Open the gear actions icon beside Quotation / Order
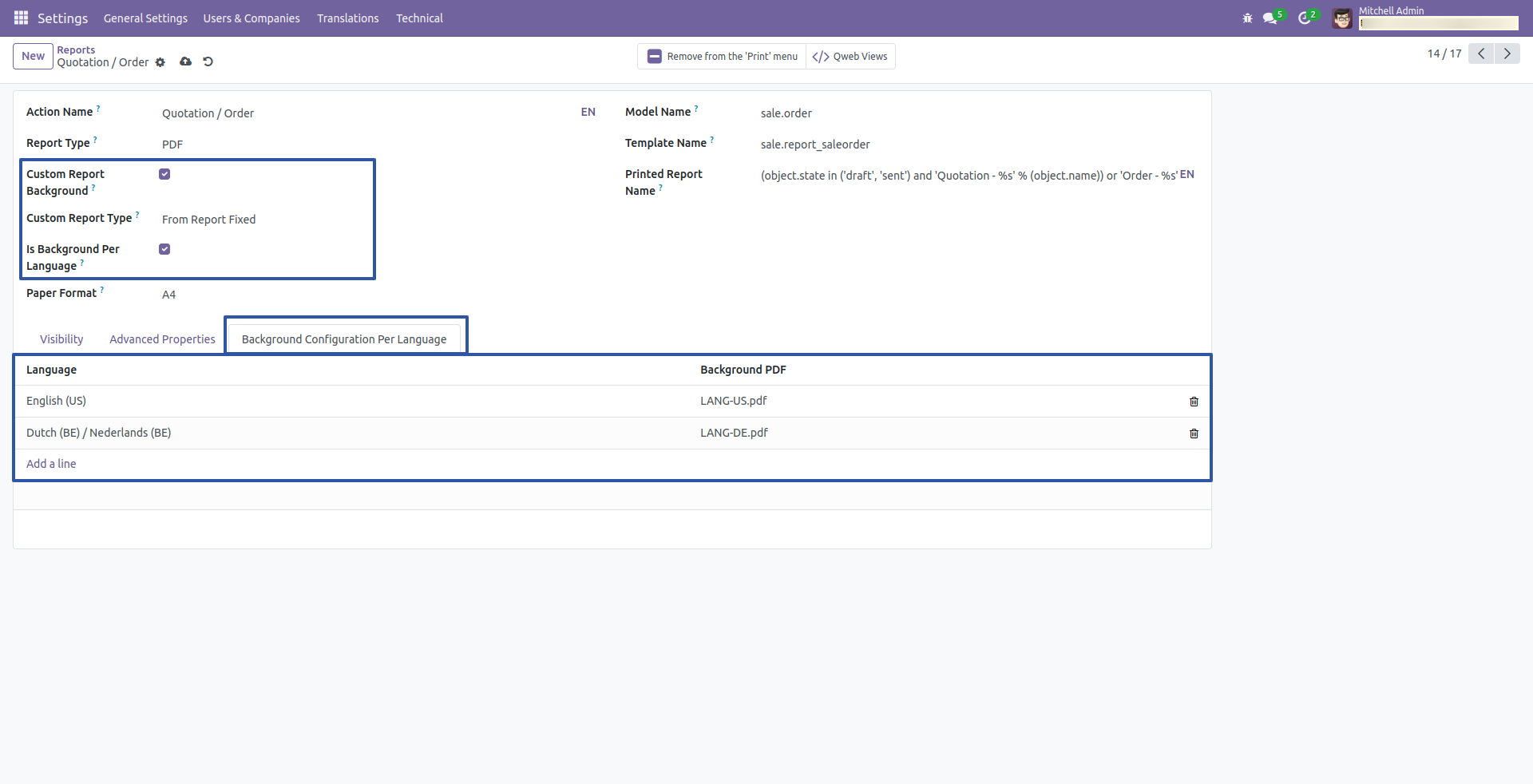The width and height of the screenshot is (1533, 784). click(x=160, y=62)
